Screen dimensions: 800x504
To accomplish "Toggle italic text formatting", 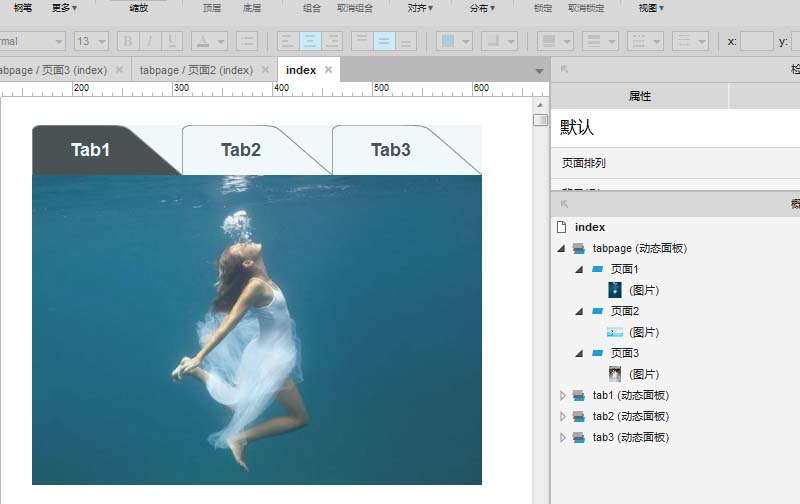I will coord(150,41).
